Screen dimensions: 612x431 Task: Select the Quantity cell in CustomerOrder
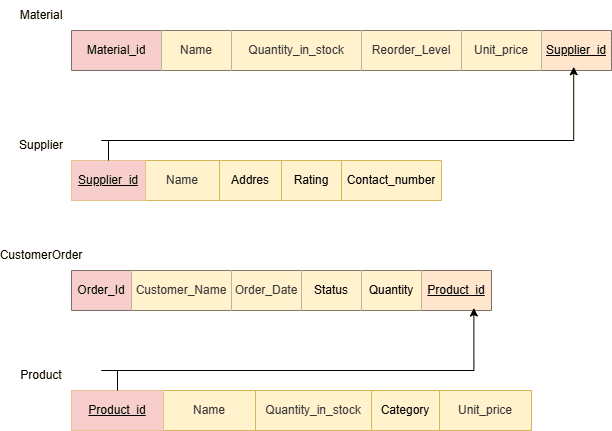(x=391, y=290)
